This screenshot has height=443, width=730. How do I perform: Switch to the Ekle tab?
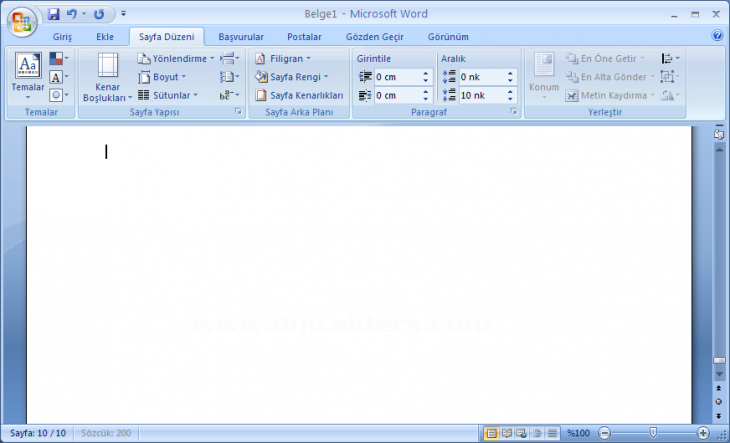[x=105, y=37]
